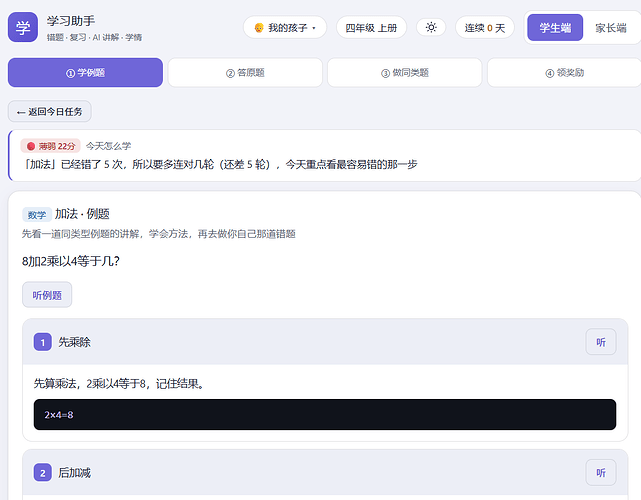Click the step number 2 badge icon

click(43, 473)
